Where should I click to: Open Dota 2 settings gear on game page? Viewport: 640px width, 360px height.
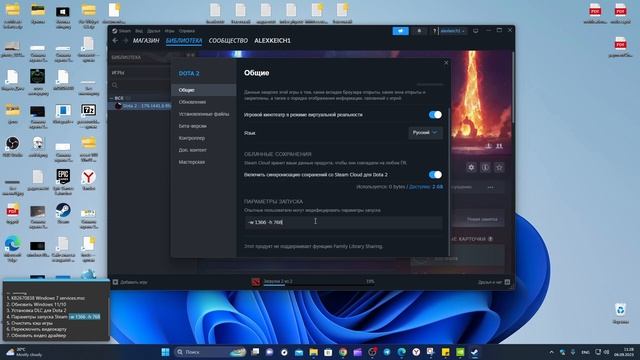471,167
